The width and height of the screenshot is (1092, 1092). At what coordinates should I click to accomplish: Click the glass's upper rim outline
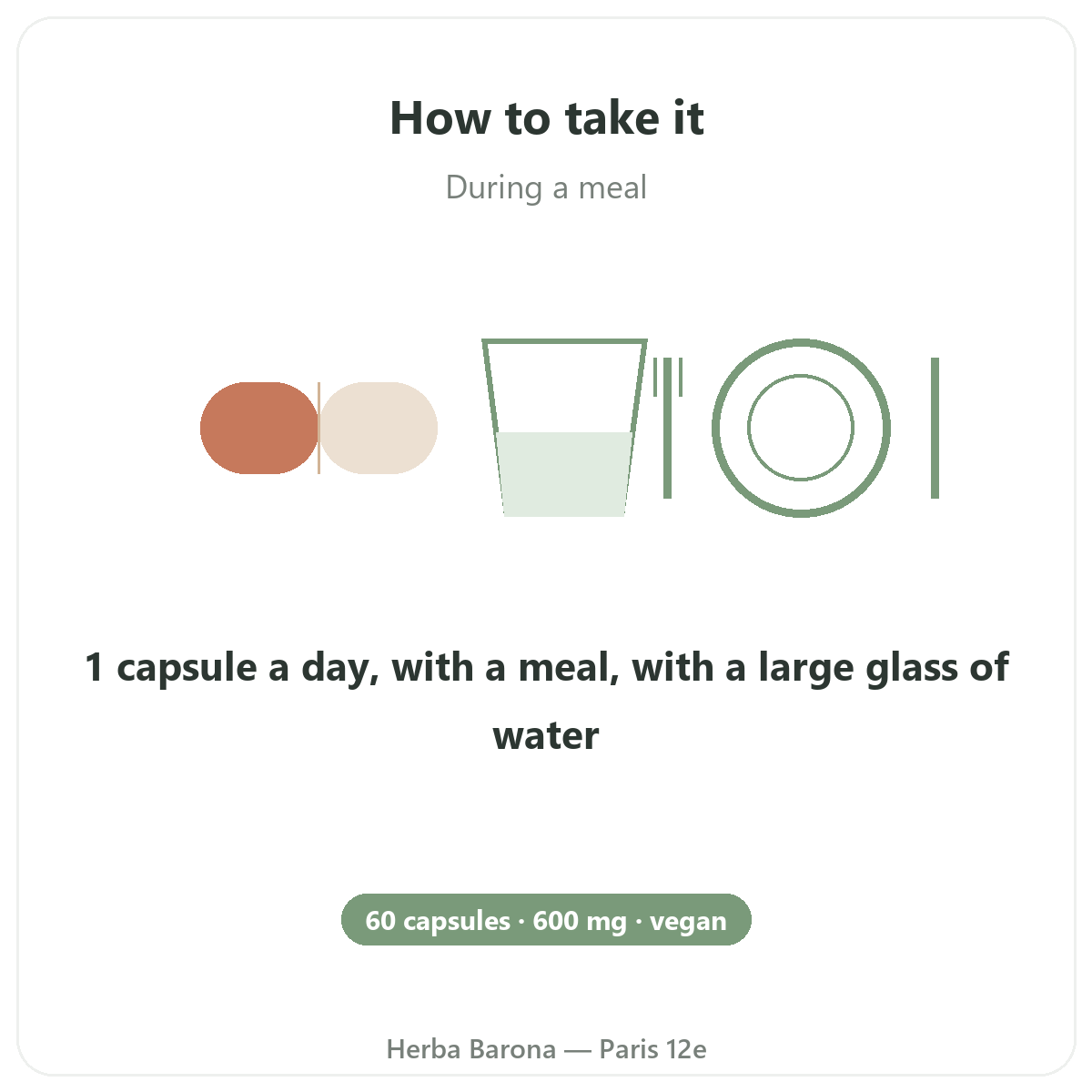(565, 342)
